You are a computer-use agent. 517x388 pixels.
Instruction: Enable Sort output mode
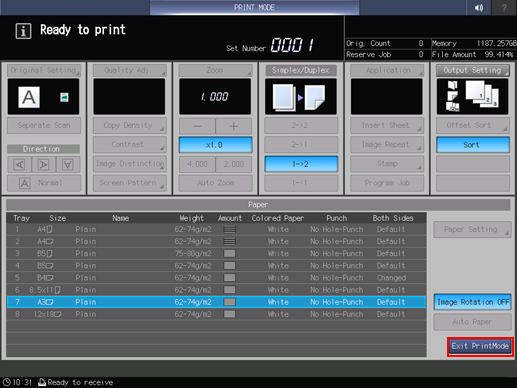(473, 145)
